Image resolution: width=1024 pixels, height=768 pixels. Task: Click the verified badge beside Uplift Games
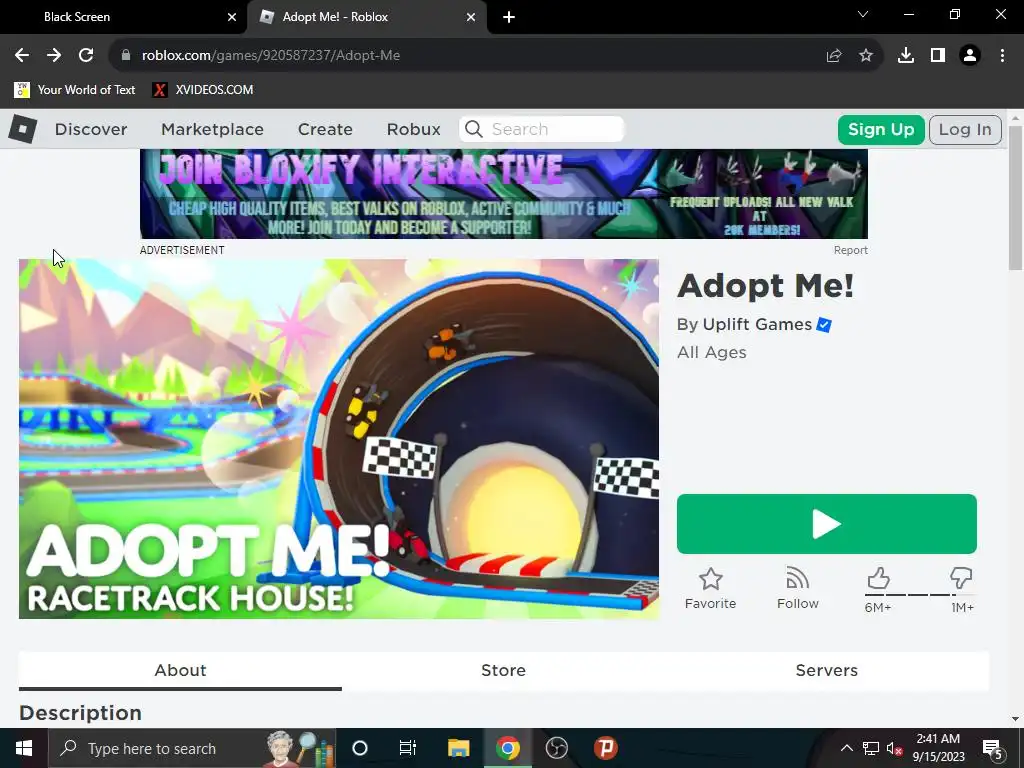coord(824,325)
